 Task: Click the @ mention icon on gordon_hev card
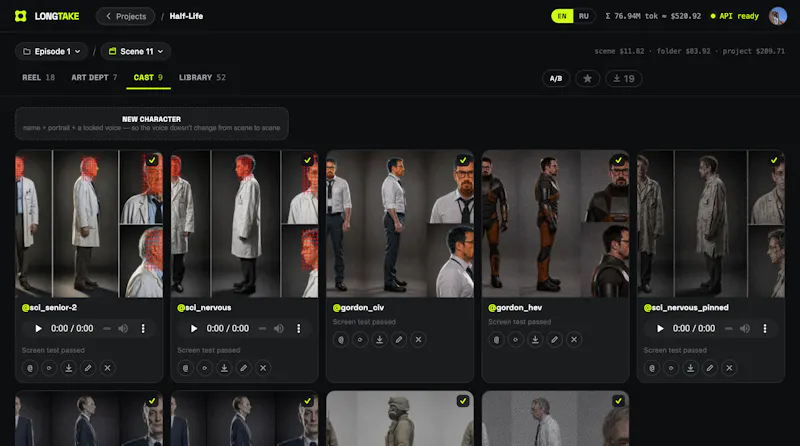click(496, 339)
